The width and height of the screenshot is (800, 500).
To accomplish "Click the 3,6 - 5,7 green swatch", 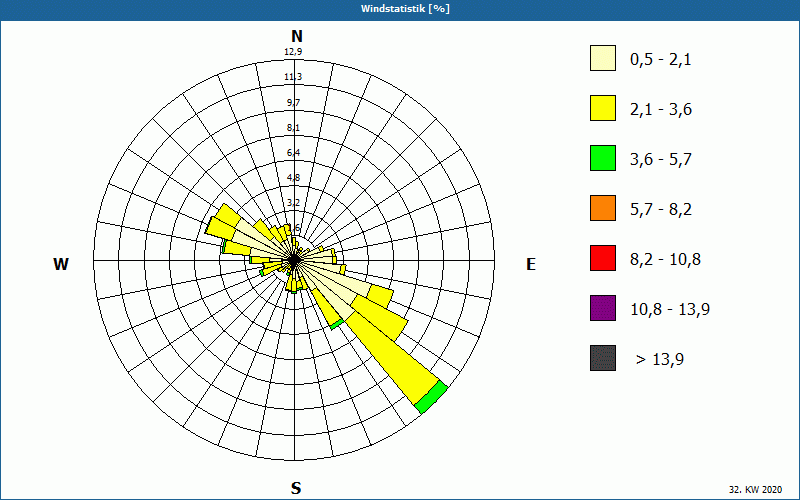I will (x=603, y=158).
